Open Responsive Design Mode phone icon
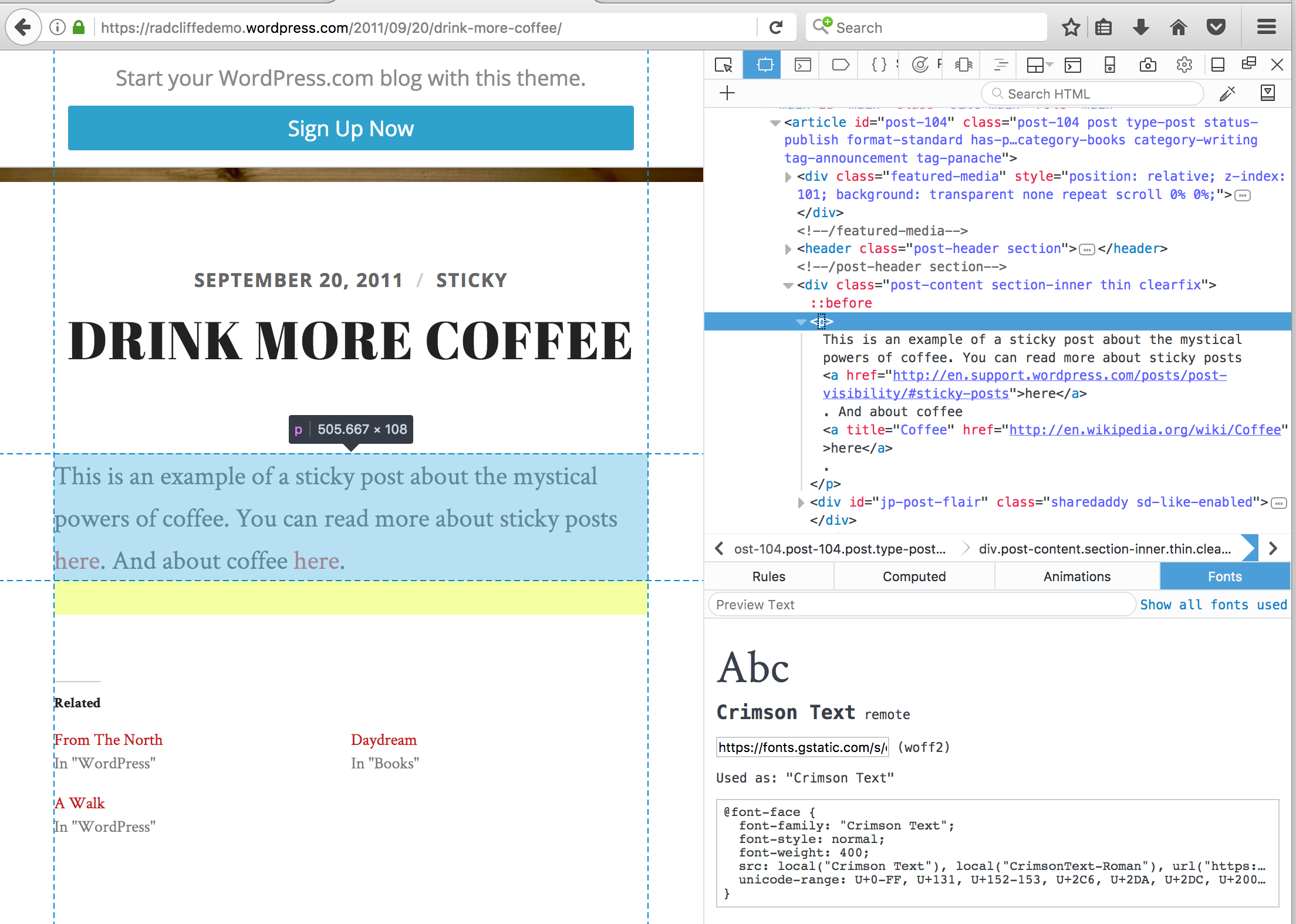Screen dimensions: 1296x924 pos(1109,65)
